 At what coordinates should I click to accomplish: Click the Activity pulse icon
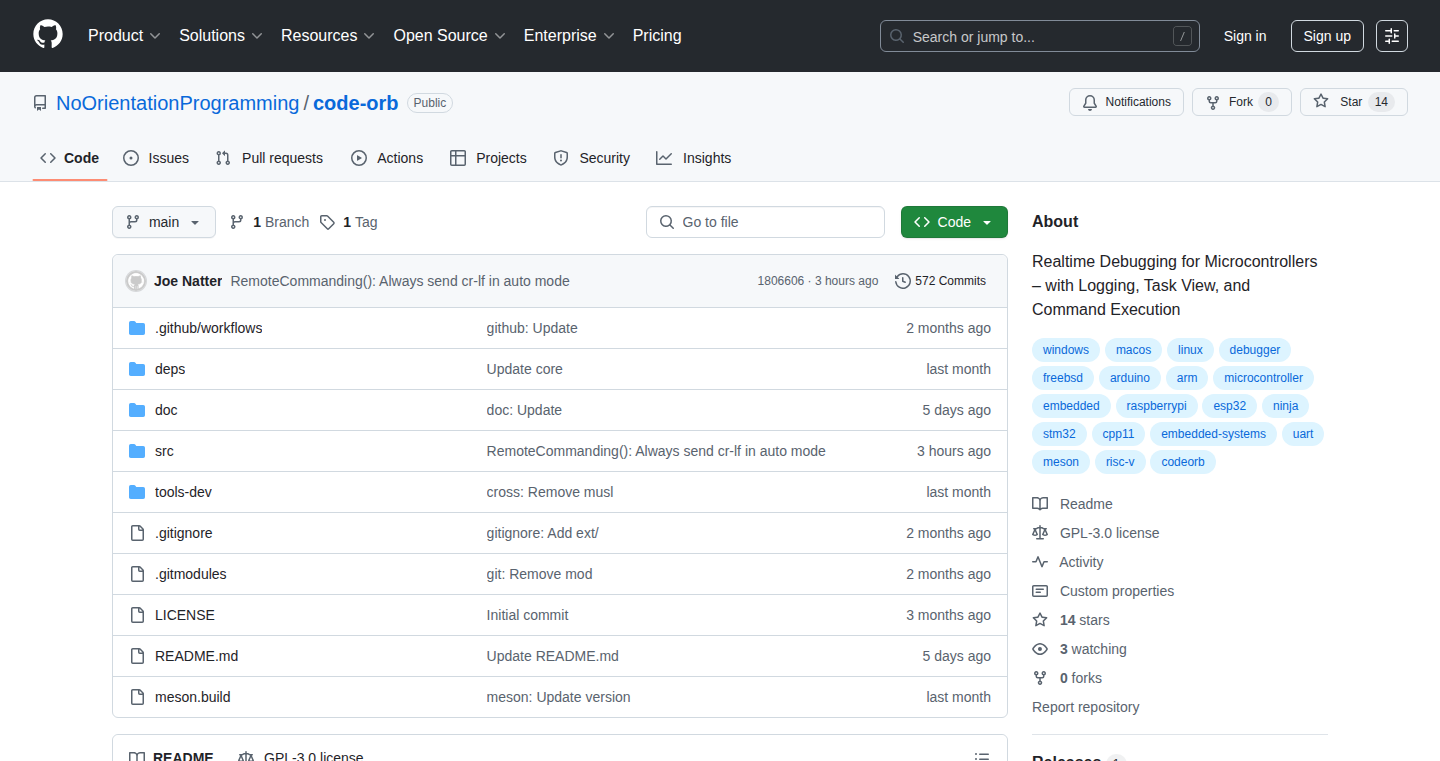click(1040, 562)
